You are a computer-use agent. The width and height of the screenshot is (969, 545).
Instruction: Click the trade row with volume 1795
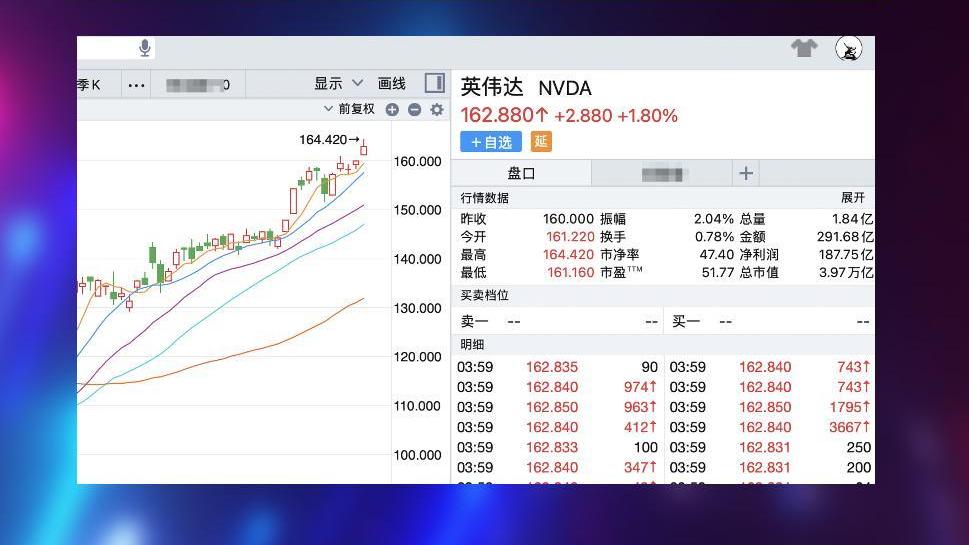pos(770,407)
